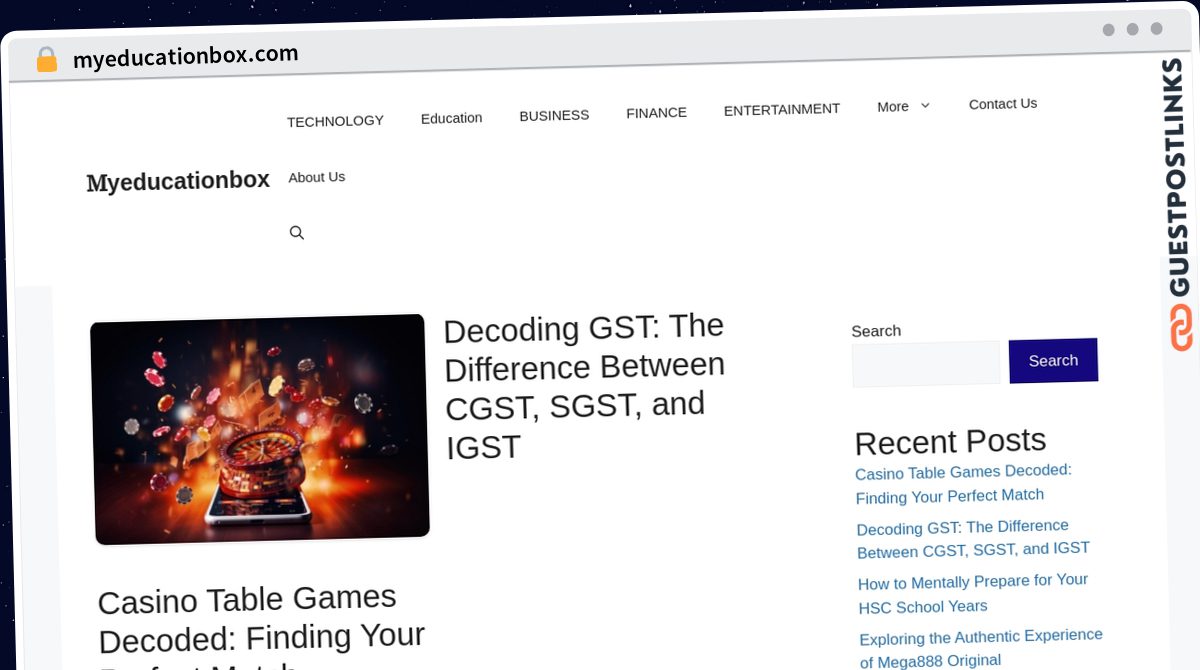Open the Contact Us page
The image size is (1200, 670).
[x=1003, y=104]
